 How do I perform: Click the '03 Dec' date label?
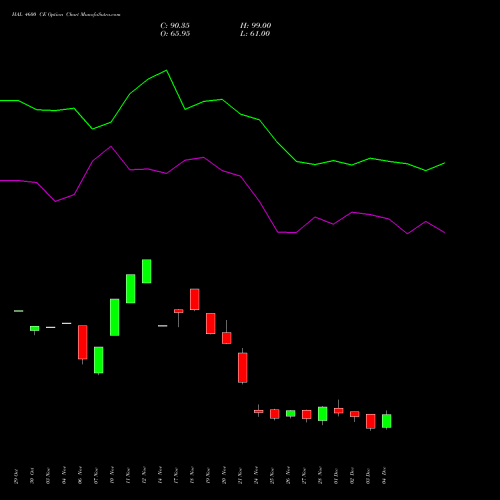[x=368, y=476]
